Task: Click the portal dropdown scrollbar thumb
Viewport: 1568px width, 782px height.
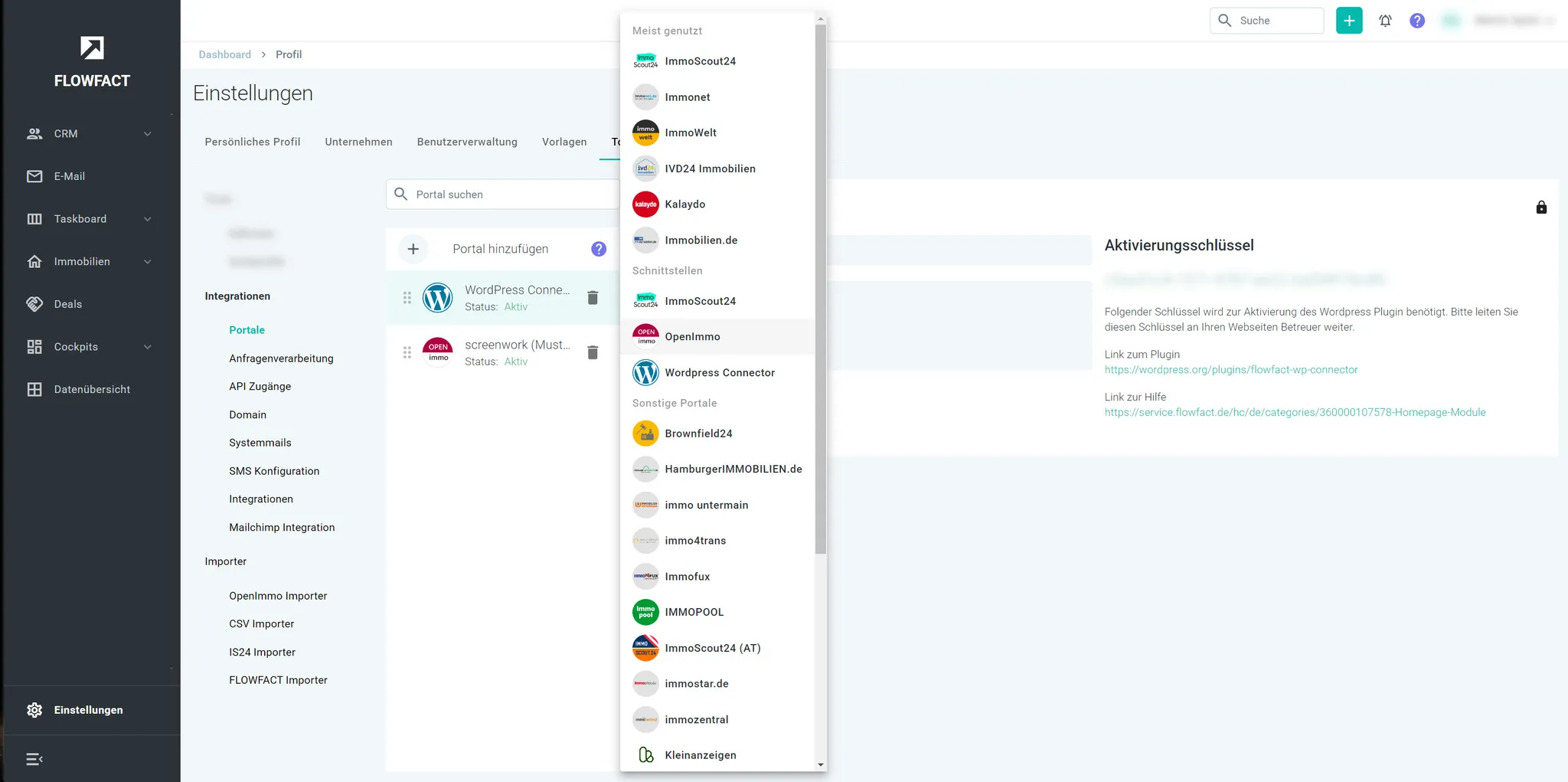Action: 821,290
